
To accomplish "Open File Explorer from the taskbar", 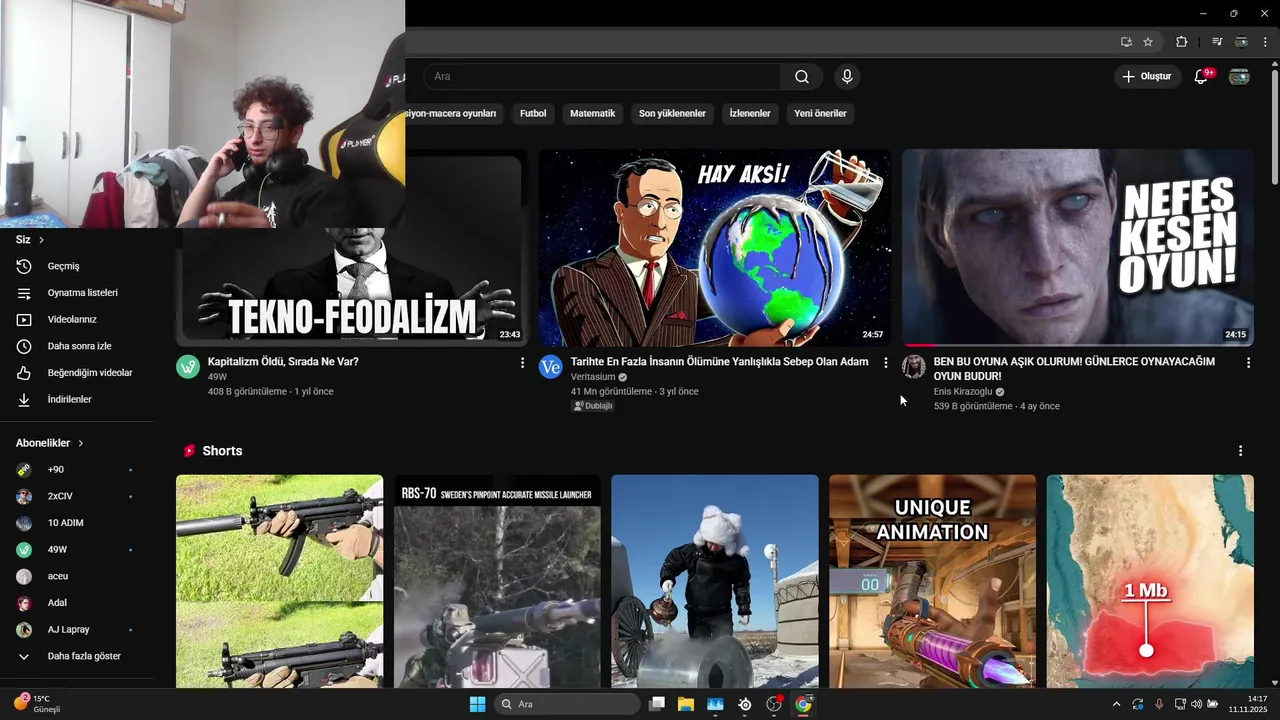I will coord(686,704).
